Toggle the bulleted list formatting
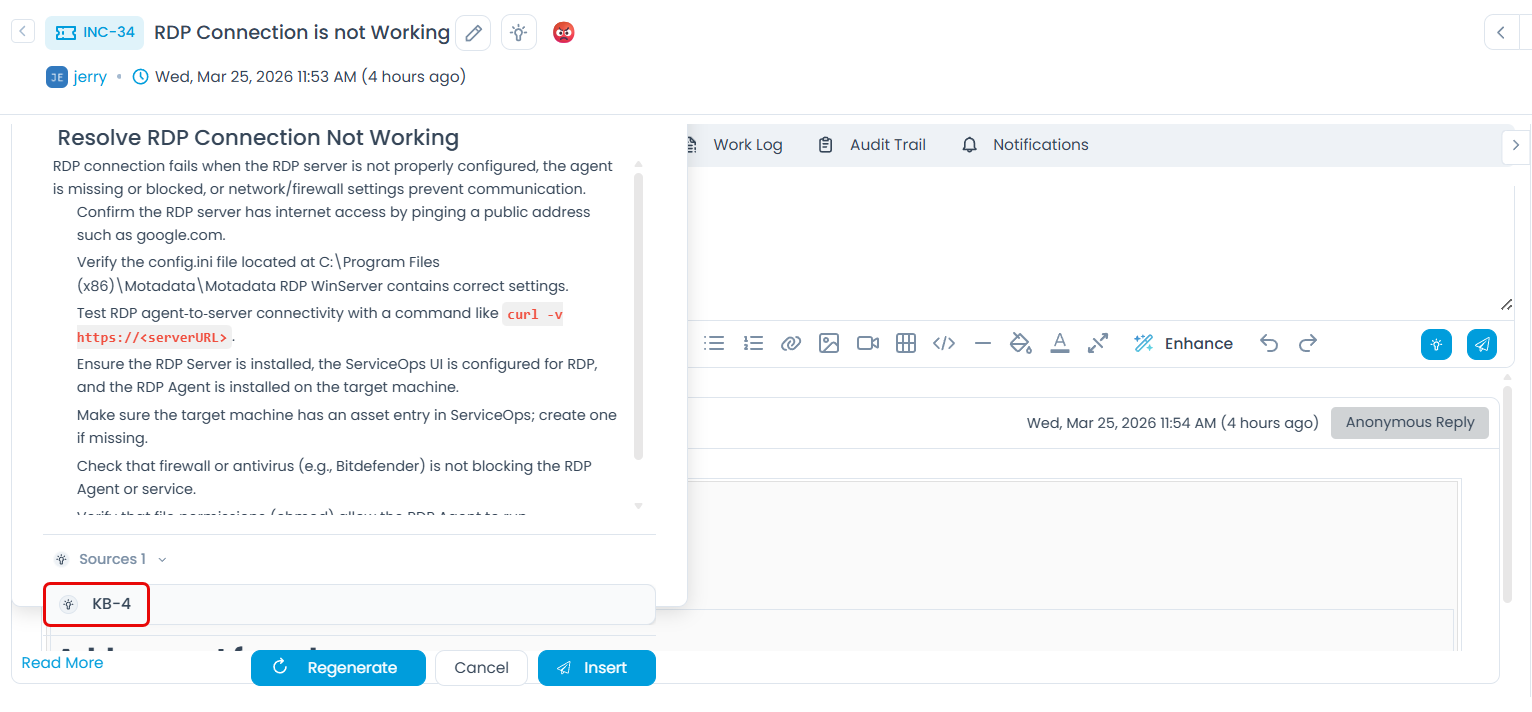The width and height of the screenshot is (1532, 712). (714, 343)
